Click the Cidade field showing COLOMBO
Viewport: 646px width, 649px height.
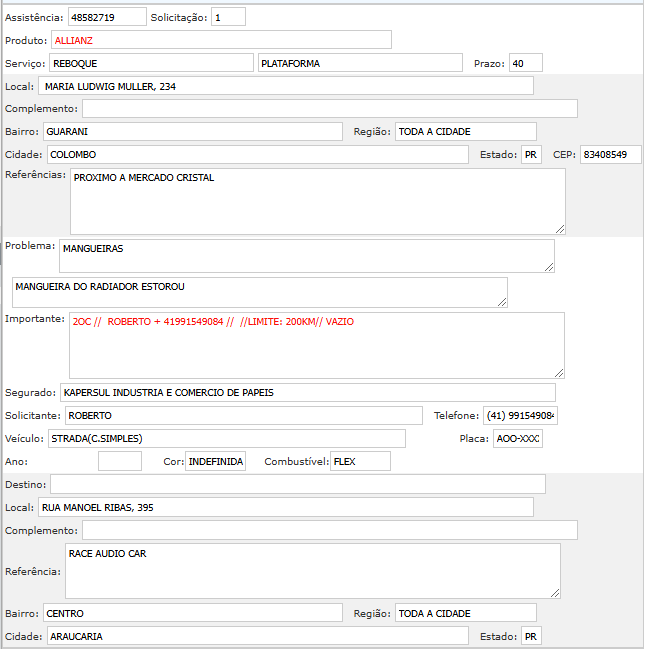257,155
